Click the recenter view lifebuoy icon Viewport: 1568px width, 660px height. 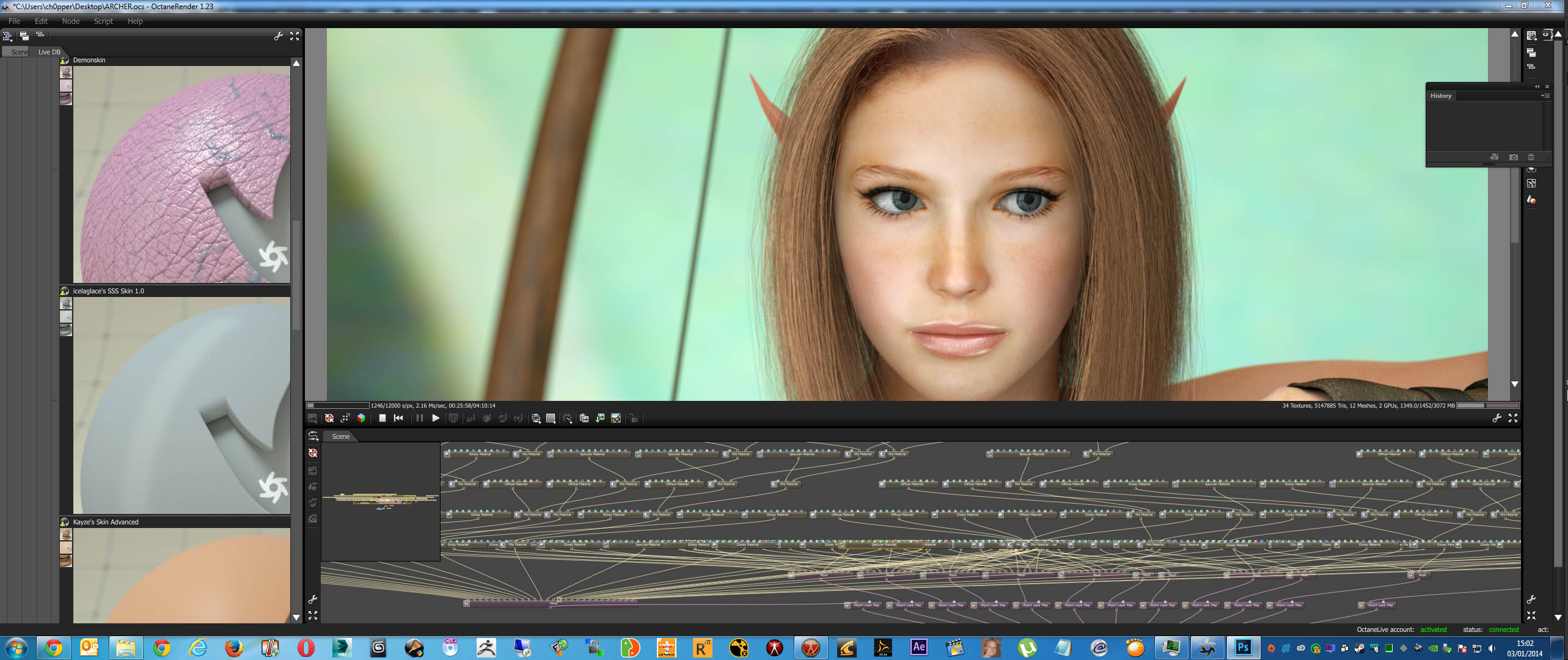tap(329, 419)
